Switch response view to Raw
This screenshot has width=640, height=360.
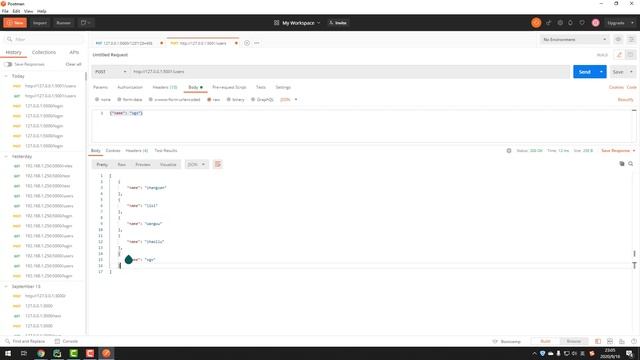click(x=122, y=164)
